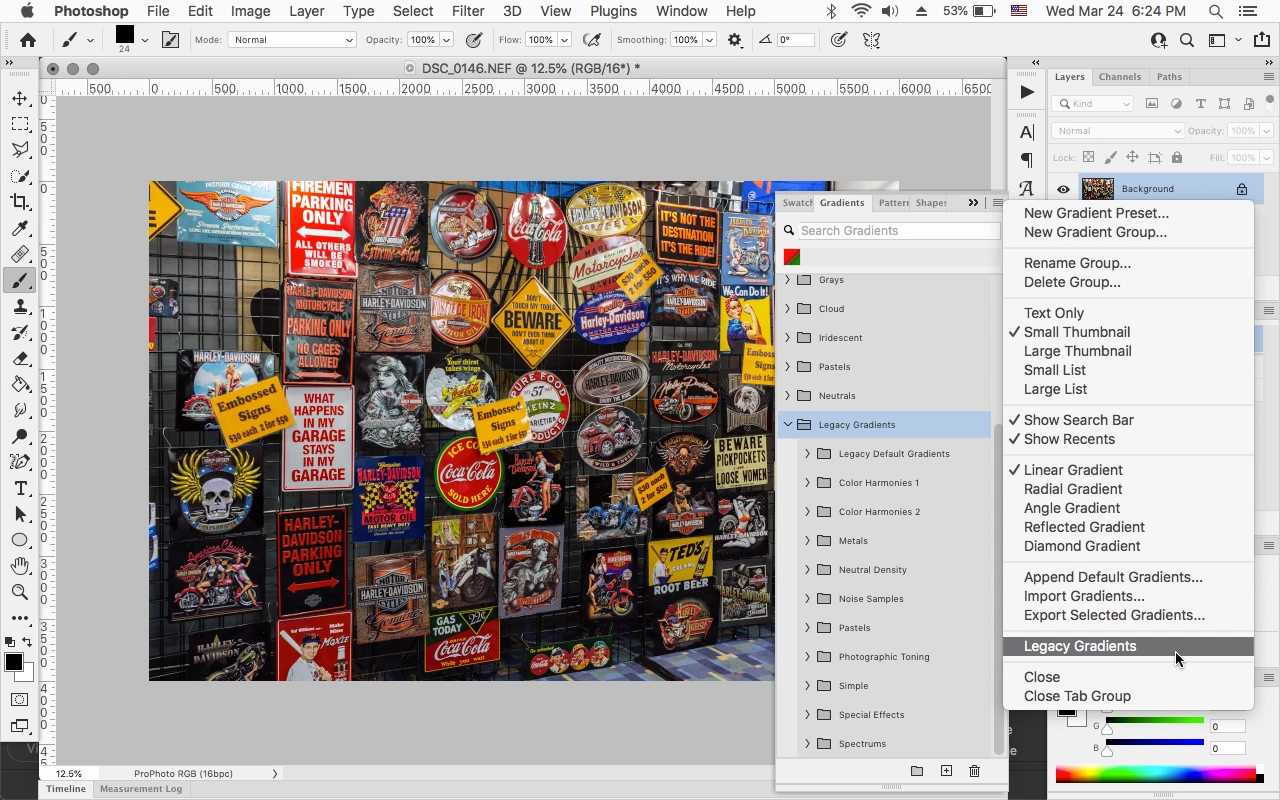Create new gradient group folder icon
Viewport: 1280px width, 800px height.
917,771
